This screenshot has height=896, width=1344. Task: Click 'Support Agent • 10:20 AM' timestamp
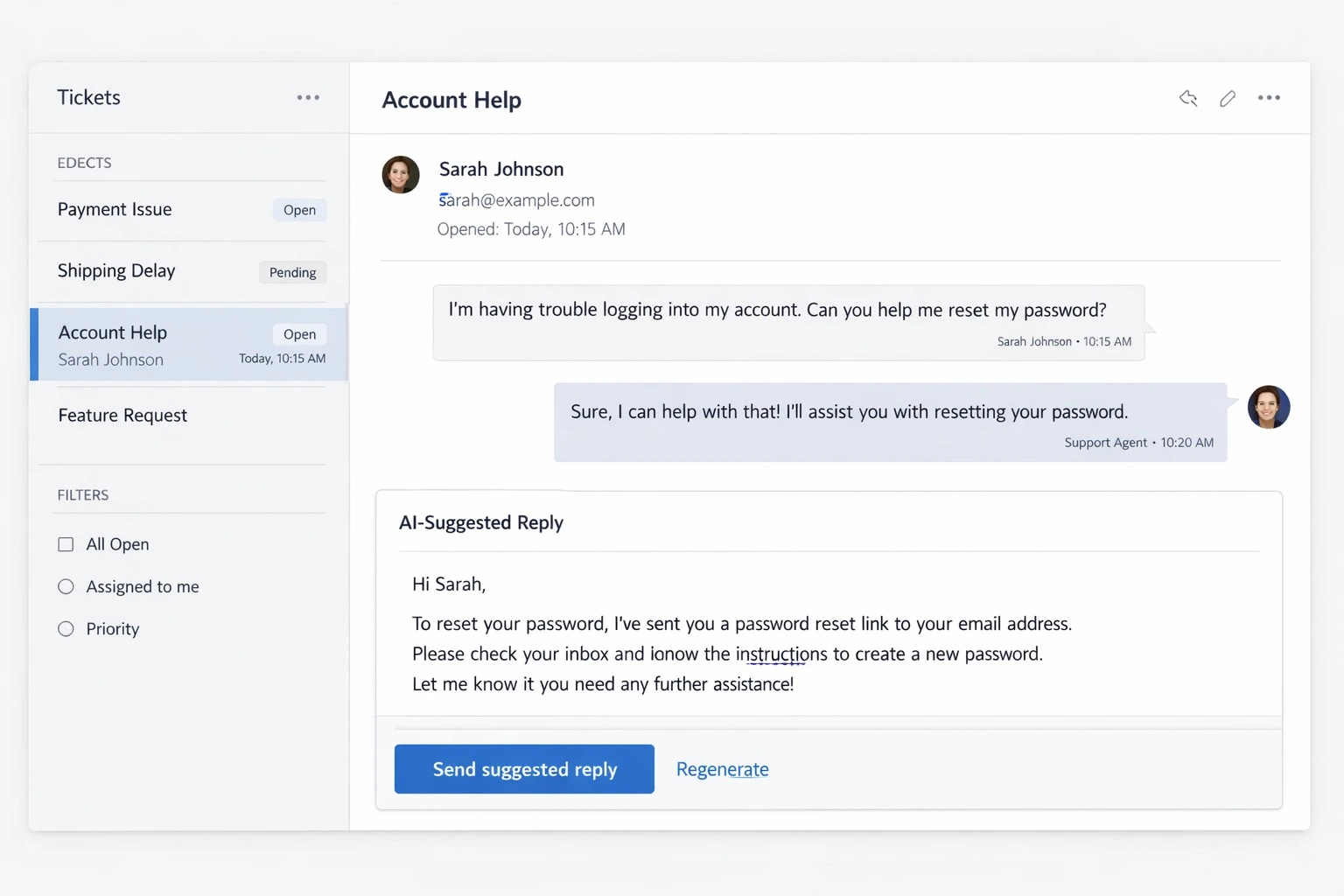pyautogui.click(x=1139, y=443)
